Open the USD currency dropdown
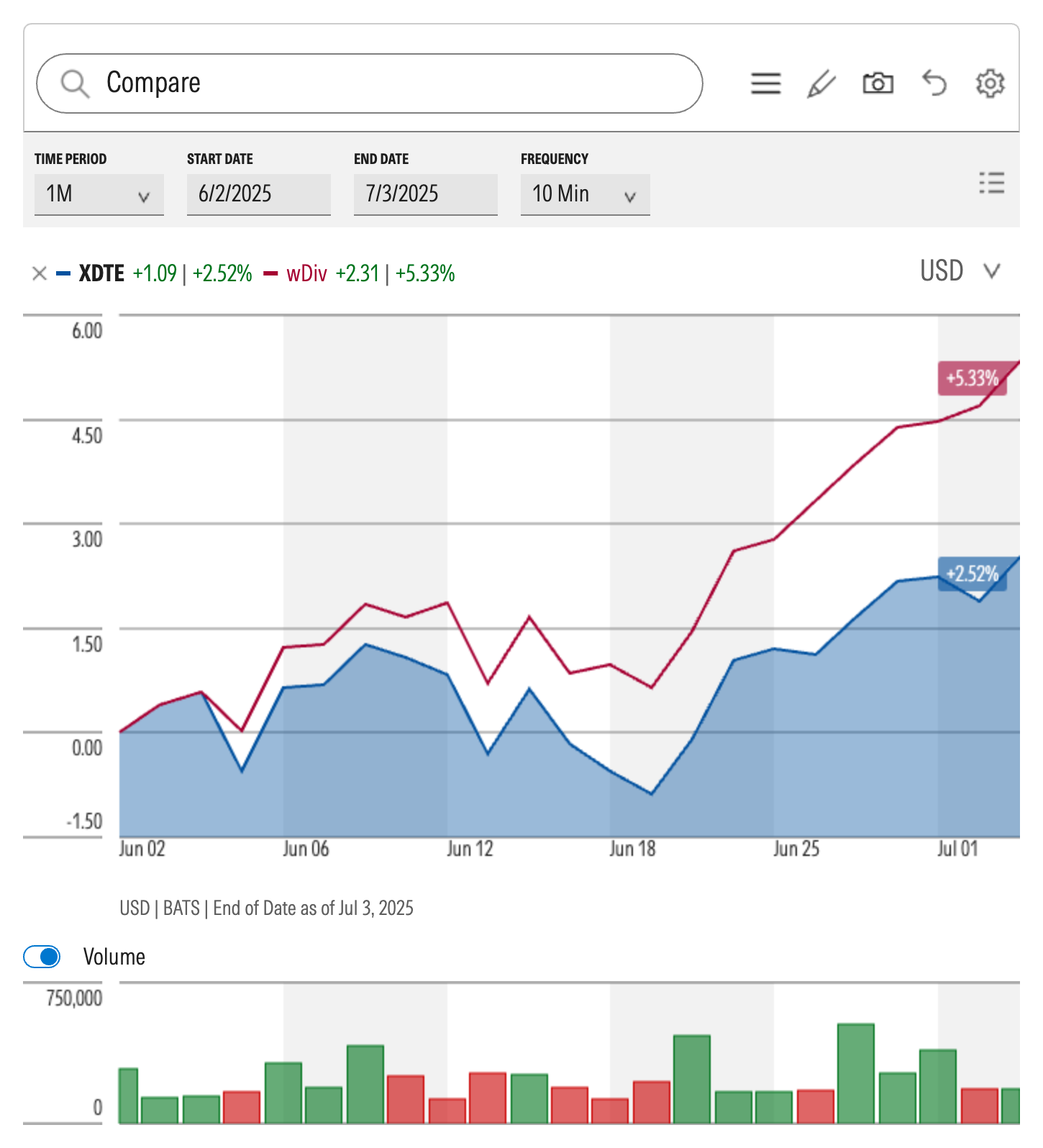1043x1148 pixels. pyautogui.click(x=960, y=271)
